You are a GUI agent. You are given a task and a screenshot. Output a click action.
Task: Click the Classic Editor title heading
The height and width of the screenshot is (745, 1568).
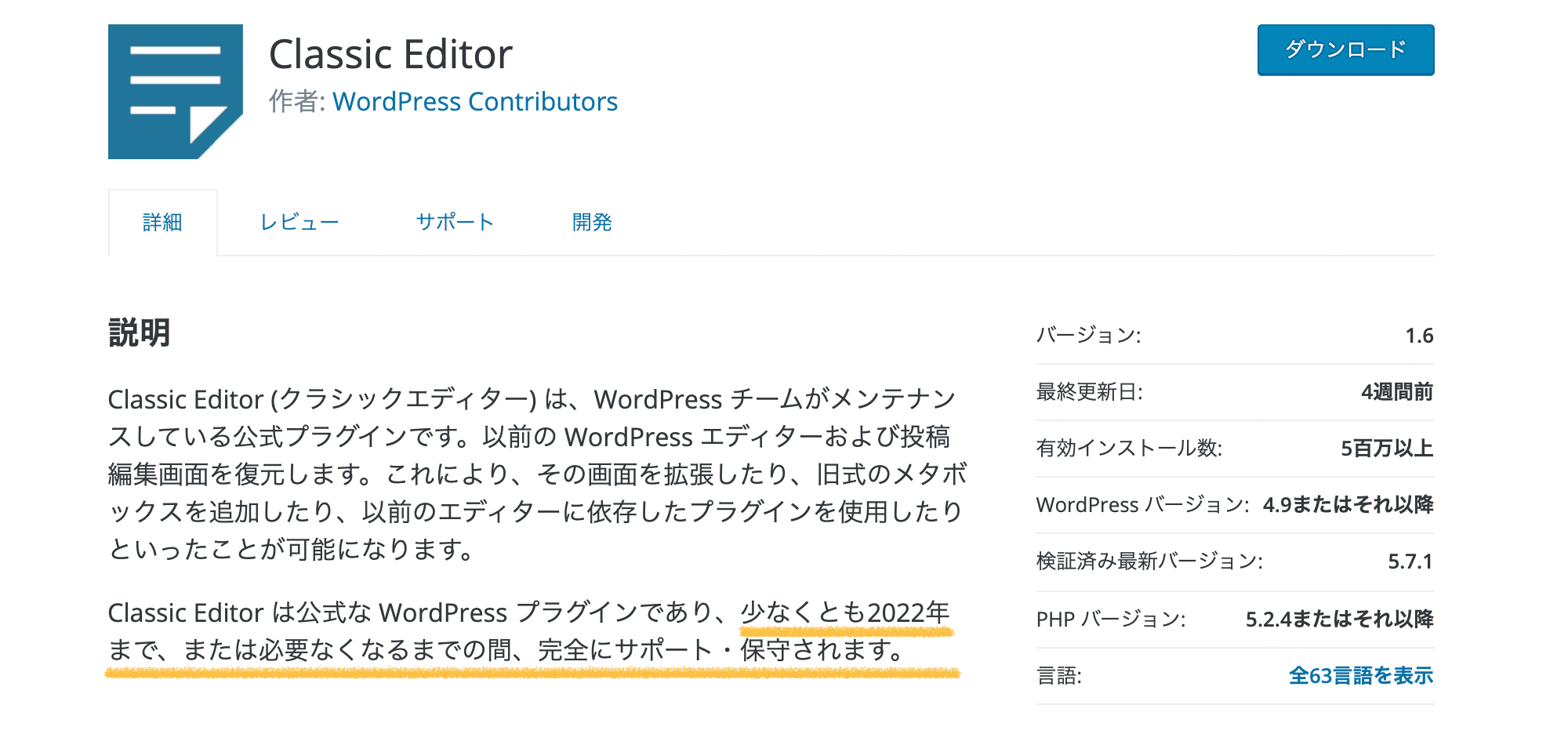390,54
